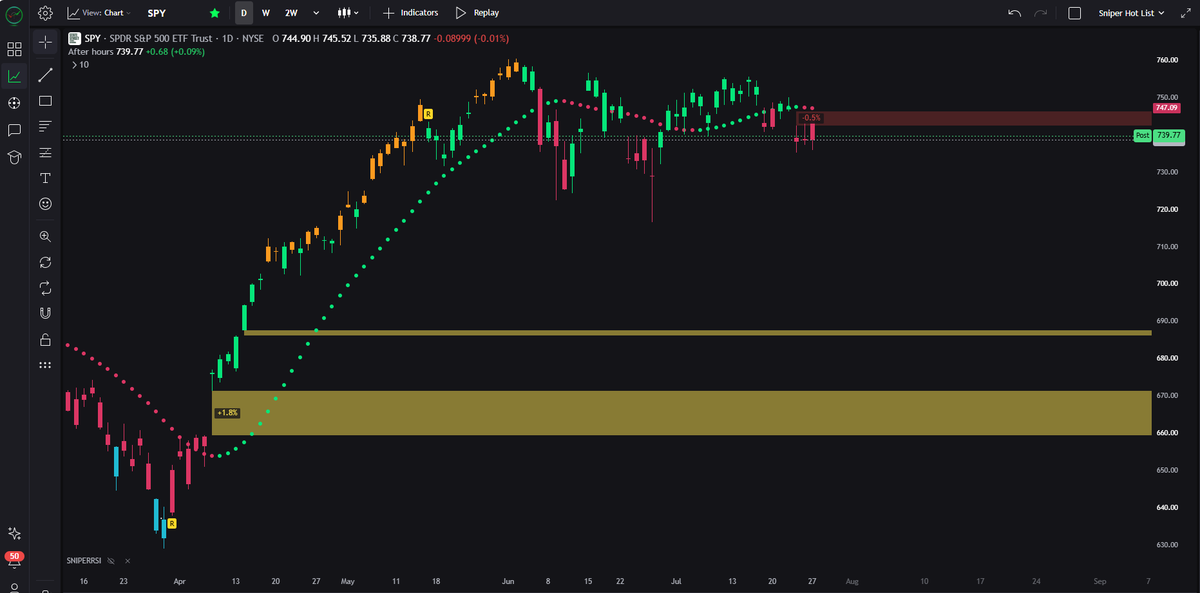The width and height of the screenshot is (1200, 593).
Task: Open the grid dashboard sidebar icon
Action: point(15,48)
